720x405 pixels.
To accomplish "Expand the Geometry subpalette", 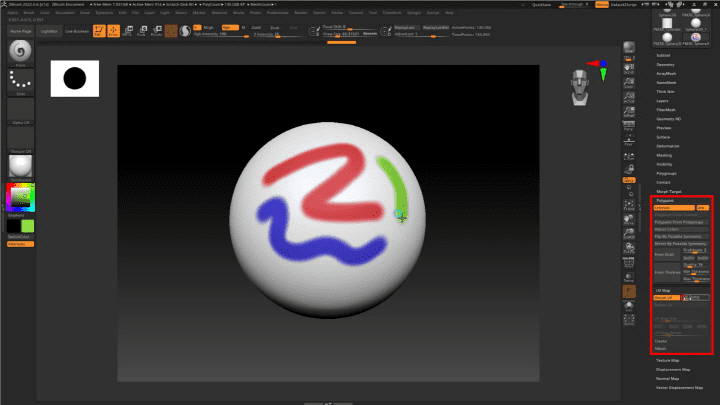I will [665, 64].
